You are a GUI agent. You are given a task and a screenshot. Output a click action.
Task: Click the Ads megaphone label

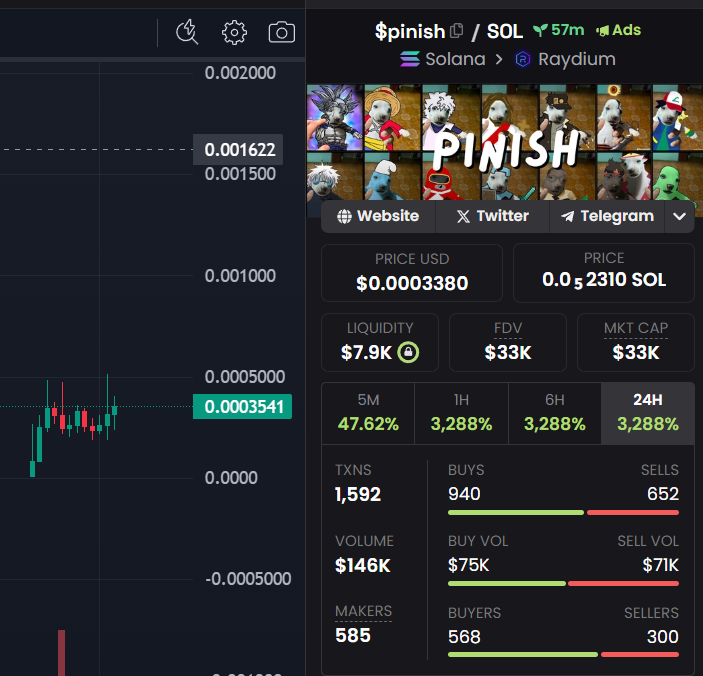point(618,30)
